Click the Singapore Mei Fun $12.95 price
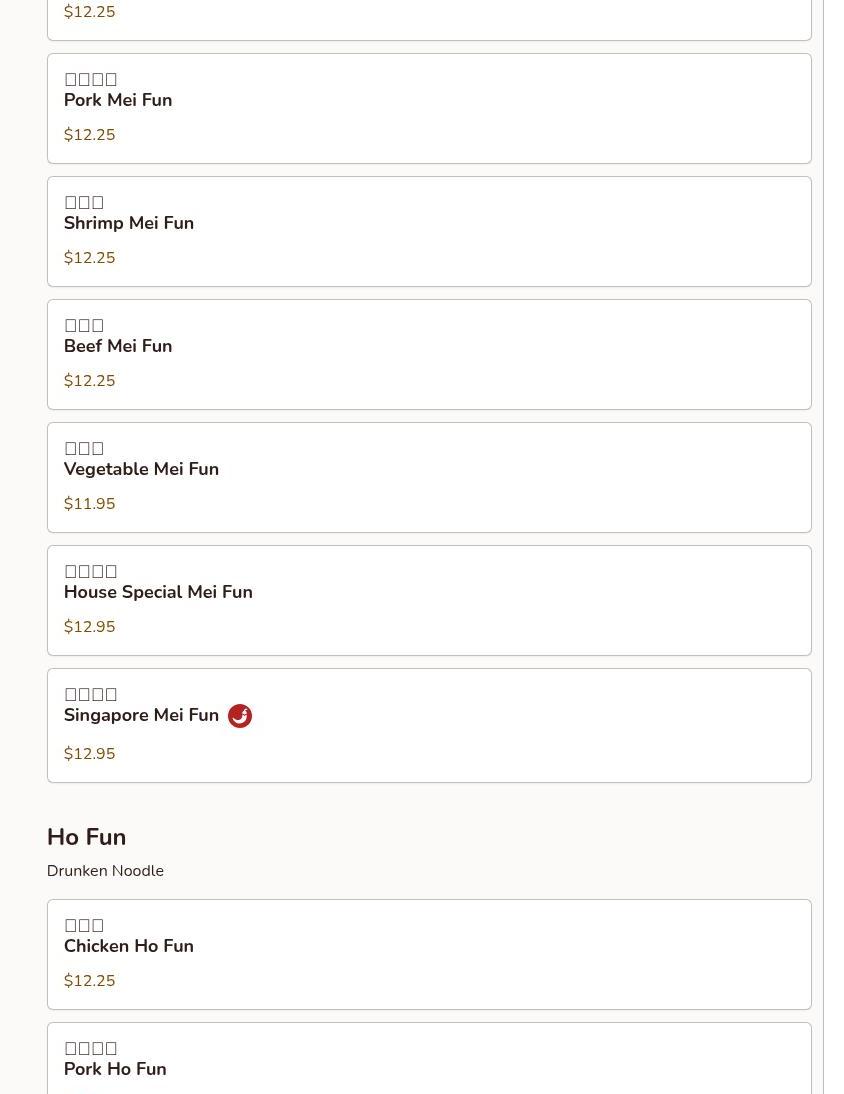The width and height of the screenshot is (844, 1094). tap(89, 754)
